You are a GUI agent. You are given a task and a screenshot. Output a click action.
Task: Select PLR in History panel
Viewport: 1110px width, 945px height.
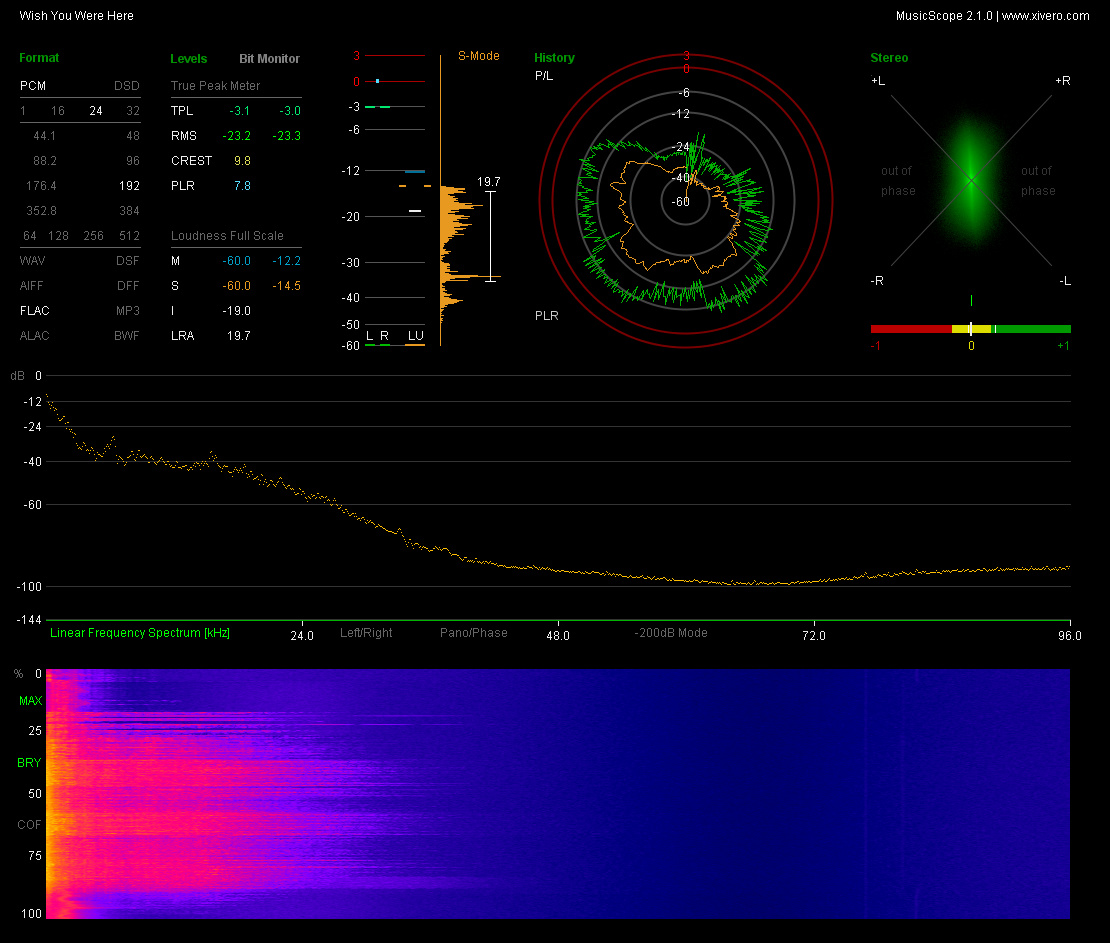pyautogui.click(x=546, y=316)
